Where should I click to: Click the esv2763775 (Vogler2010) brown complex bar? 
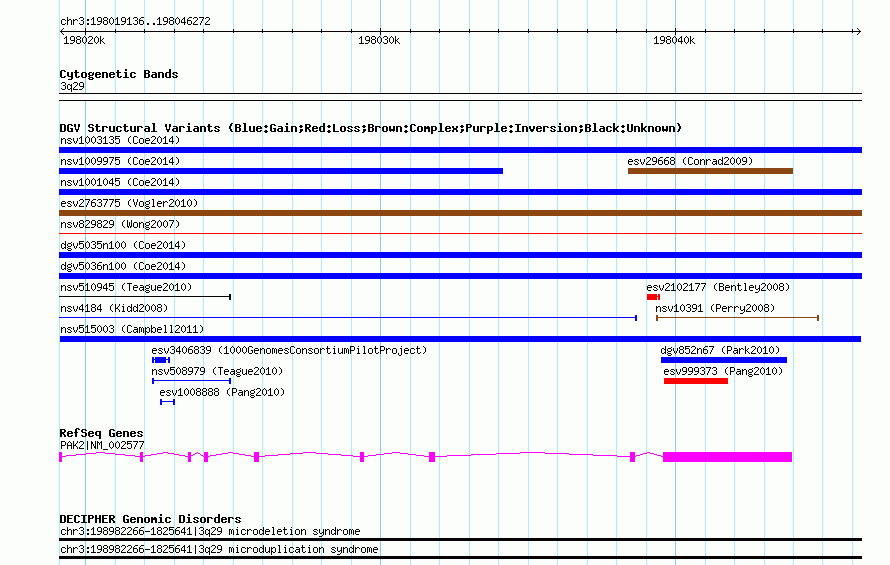460,213
